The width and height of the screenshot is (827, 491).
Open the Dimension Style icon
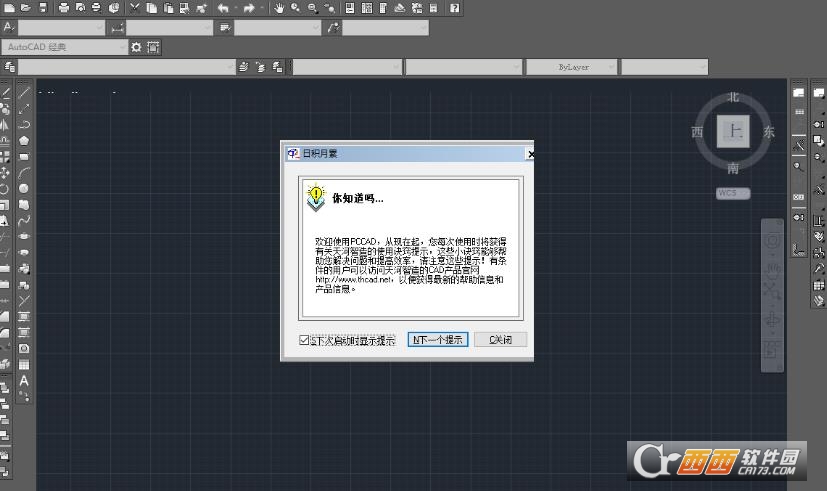[117, 28]
